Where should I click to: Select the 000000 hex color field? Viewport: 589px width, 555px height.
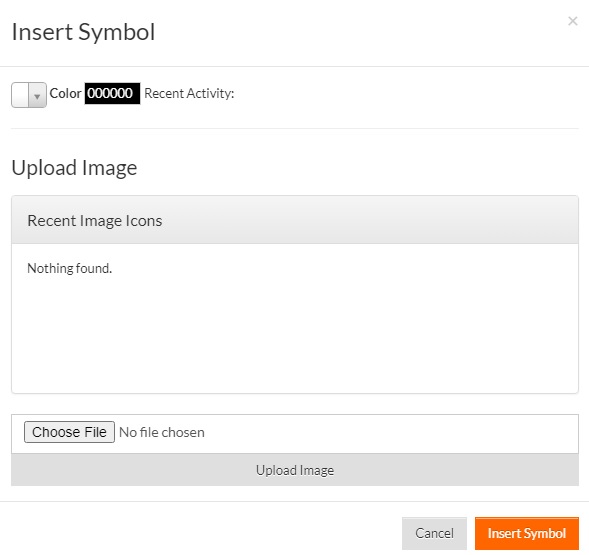pyautogui.click(x=112, y=93)
